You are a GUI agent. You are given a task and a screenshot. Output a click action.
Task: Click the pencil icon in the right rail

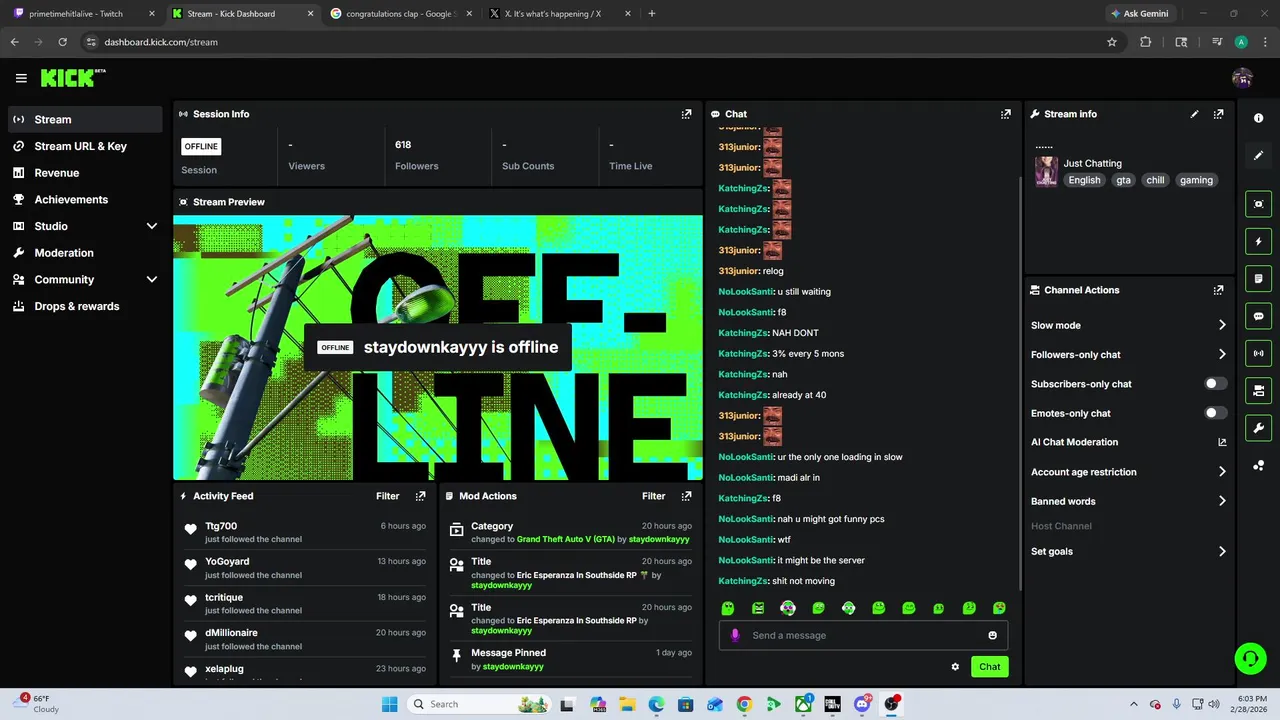[1258, 155]
